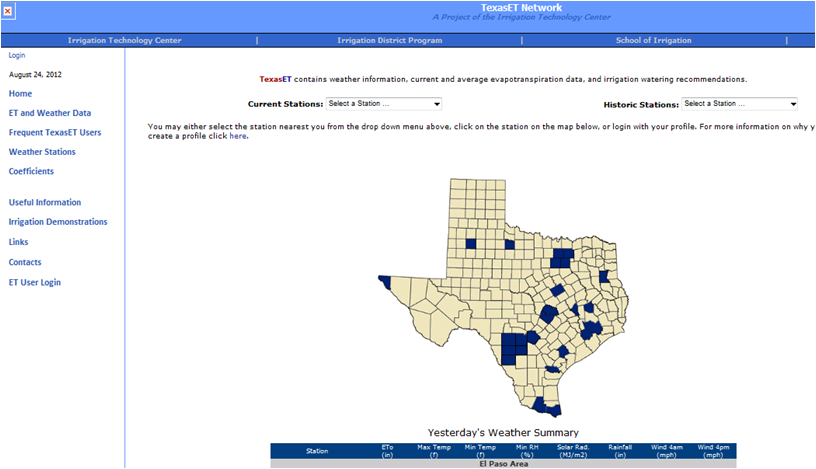Viewport: 816px width, 469px height.
Task: Open Frequent TexasET Users link
Action: 55,133
